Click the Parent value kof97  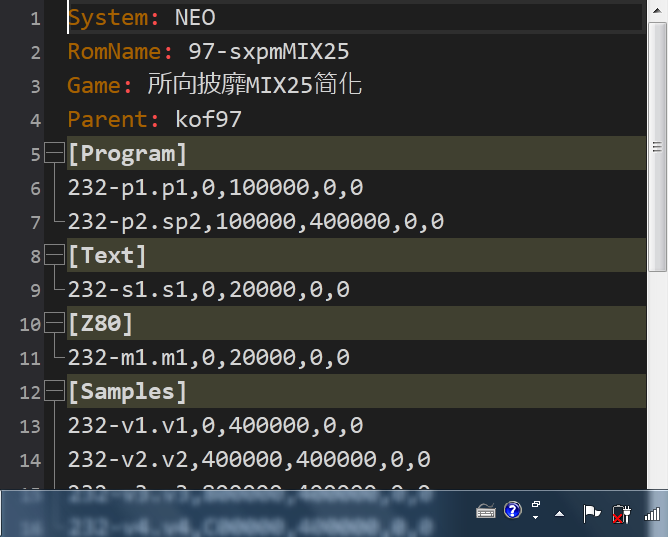click(208, 120)
